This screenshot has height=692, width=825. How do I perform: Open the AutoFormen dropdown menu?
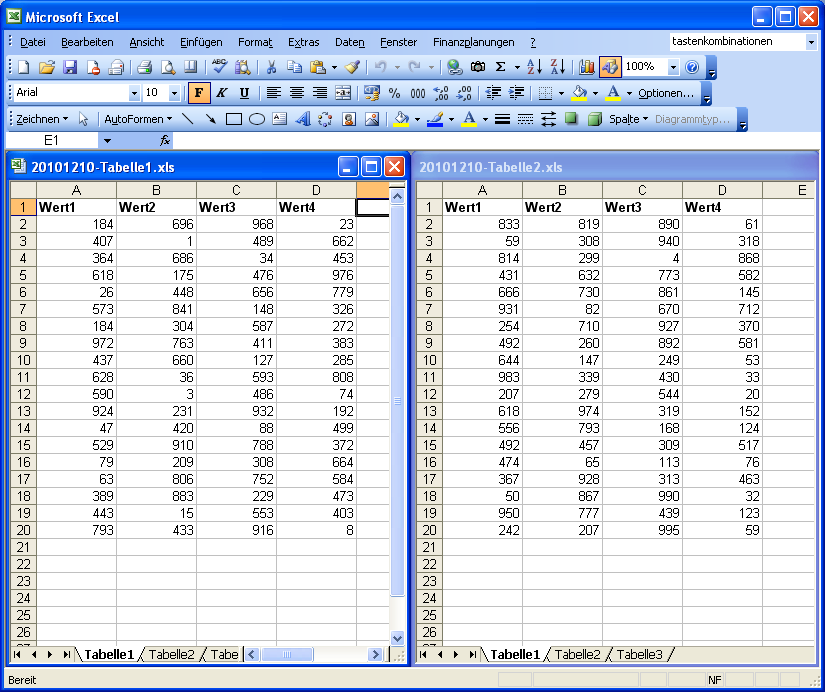point(138,119)
